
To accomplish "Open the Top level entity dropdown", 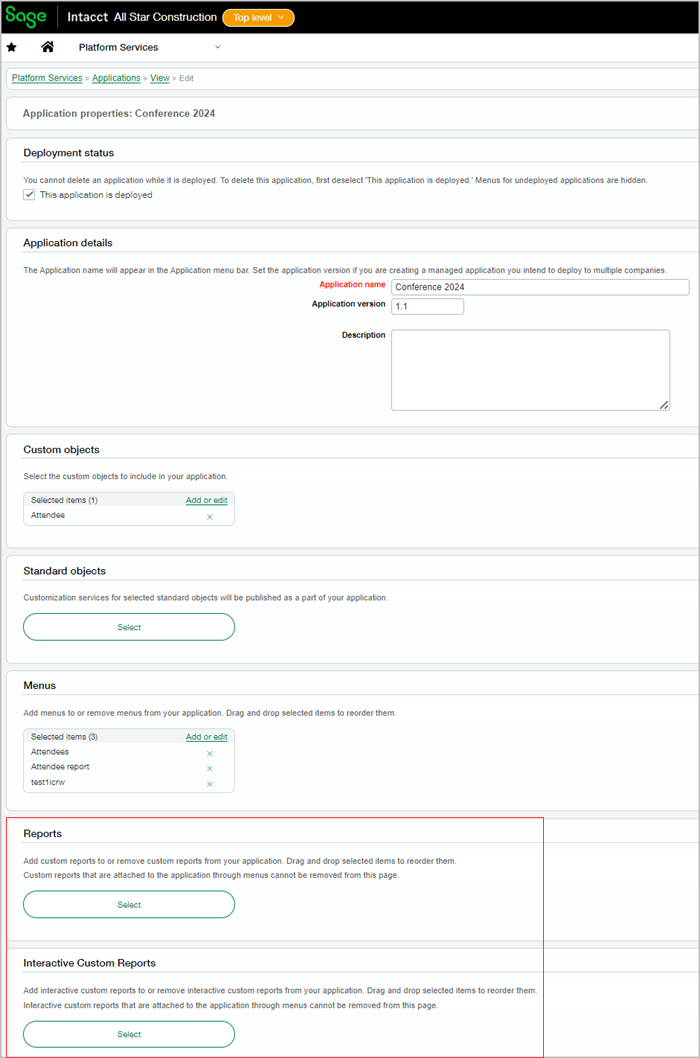I will (258, 17).
